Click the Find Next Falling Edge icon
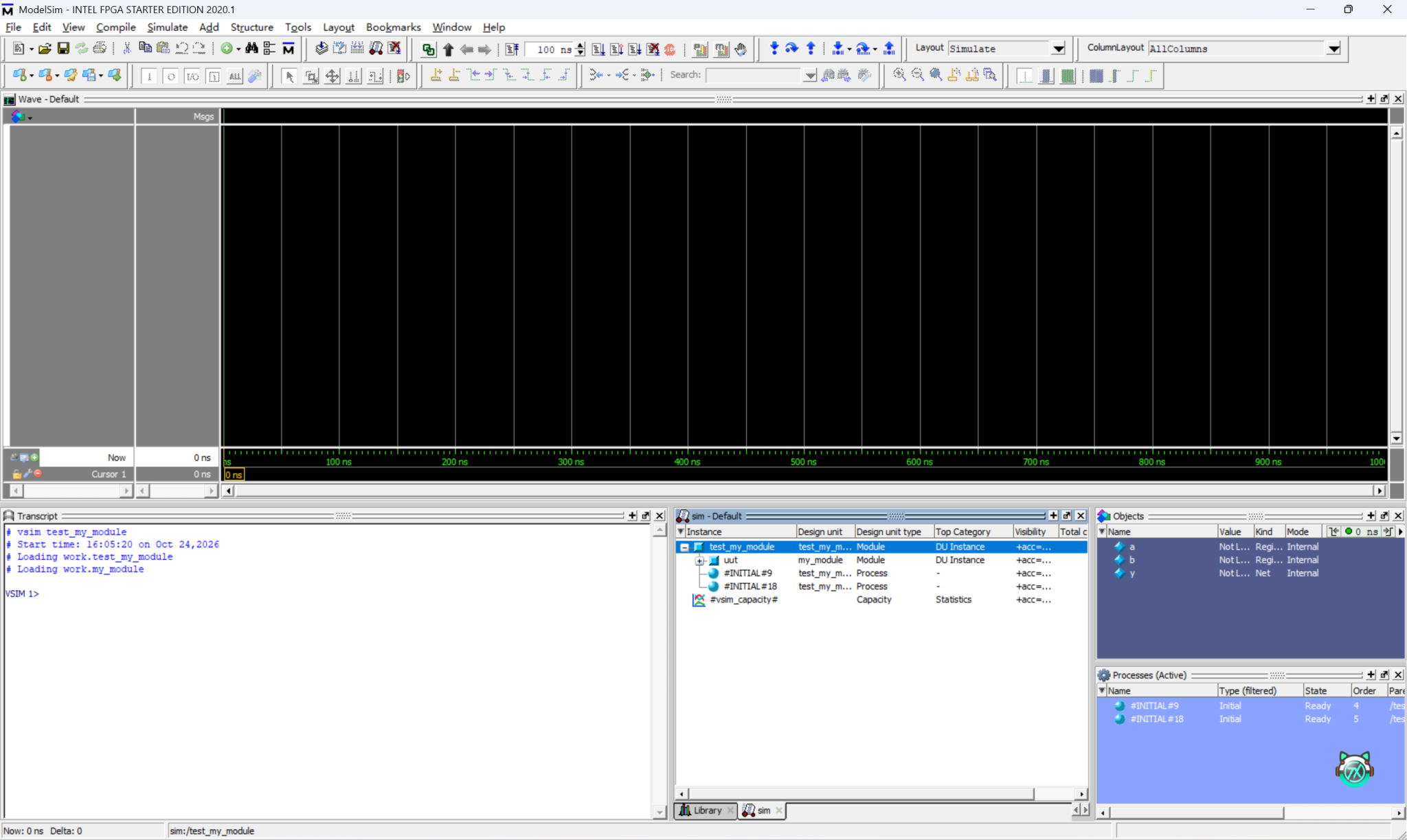This screenshot has height=840, width=1407. tap(528, 75)
